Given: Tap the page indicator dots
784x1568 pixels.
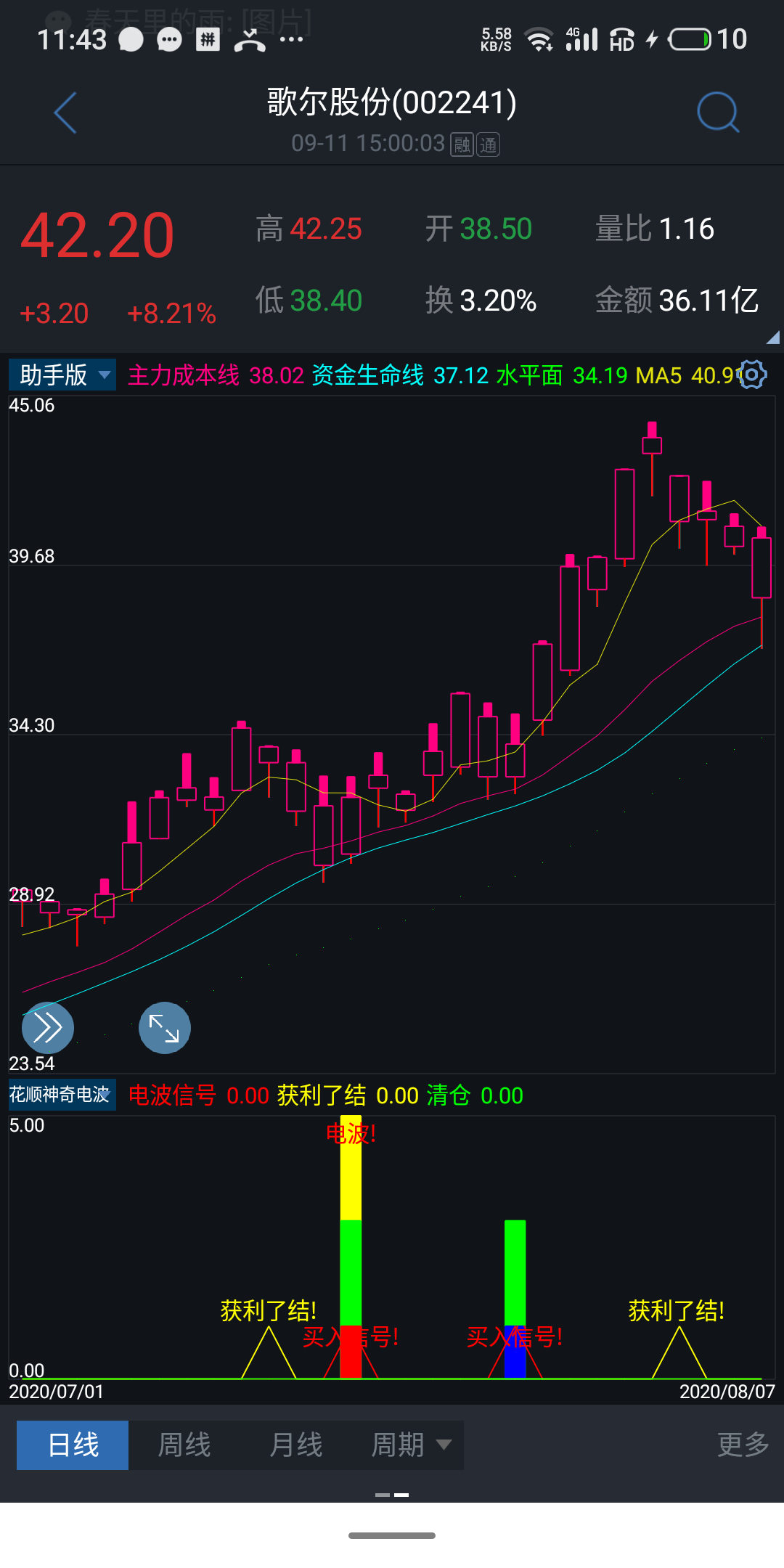Looking at the screenshot, I should 392,1495.
